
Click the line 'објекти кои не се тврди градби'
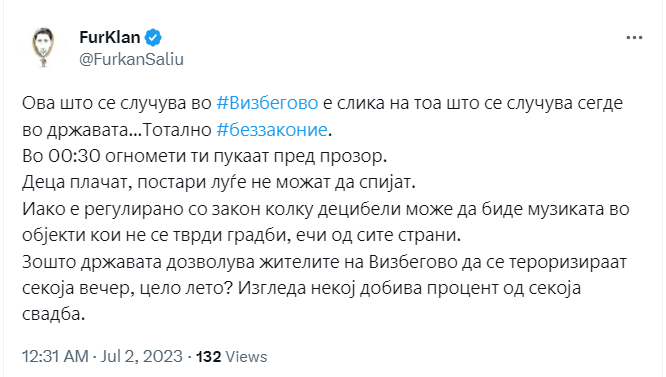tap(241, 235)
